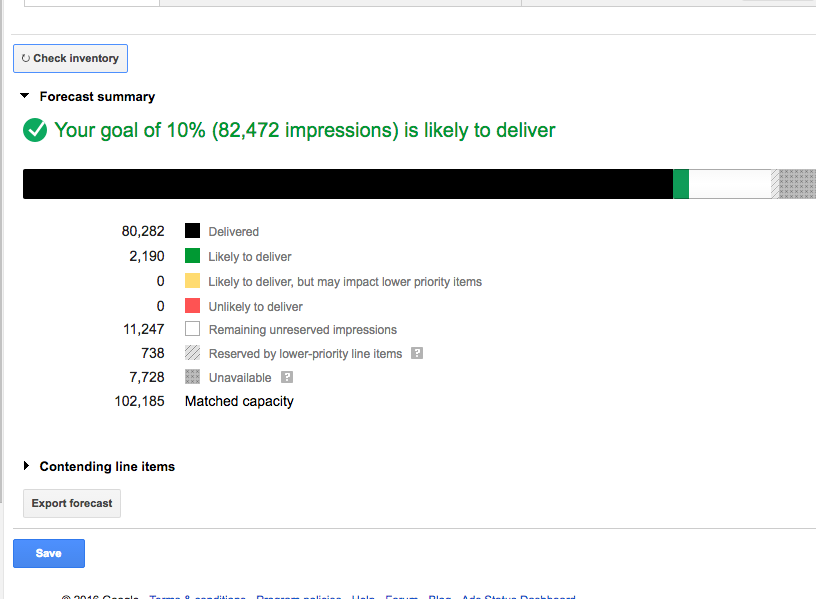
Task: Click the Check inventory button
Action: coord(70,58)
